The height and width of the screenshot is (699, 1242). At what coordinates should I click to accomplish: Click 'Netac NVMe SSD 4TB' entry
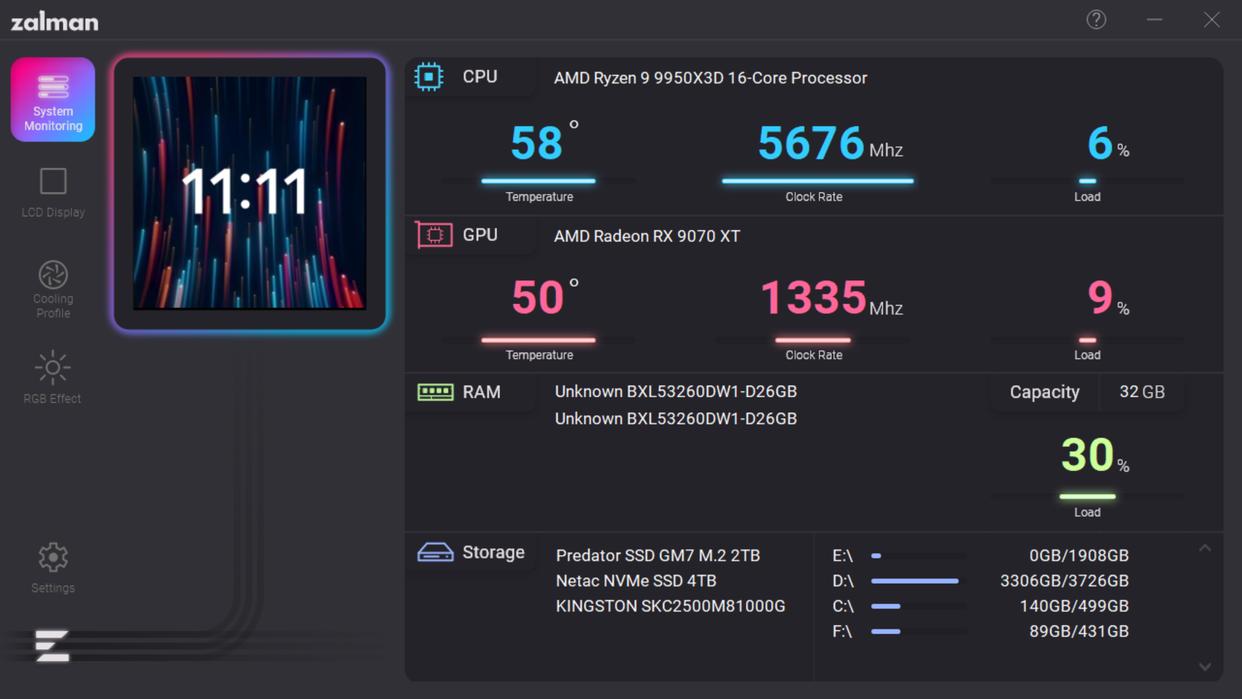point(636,581)
